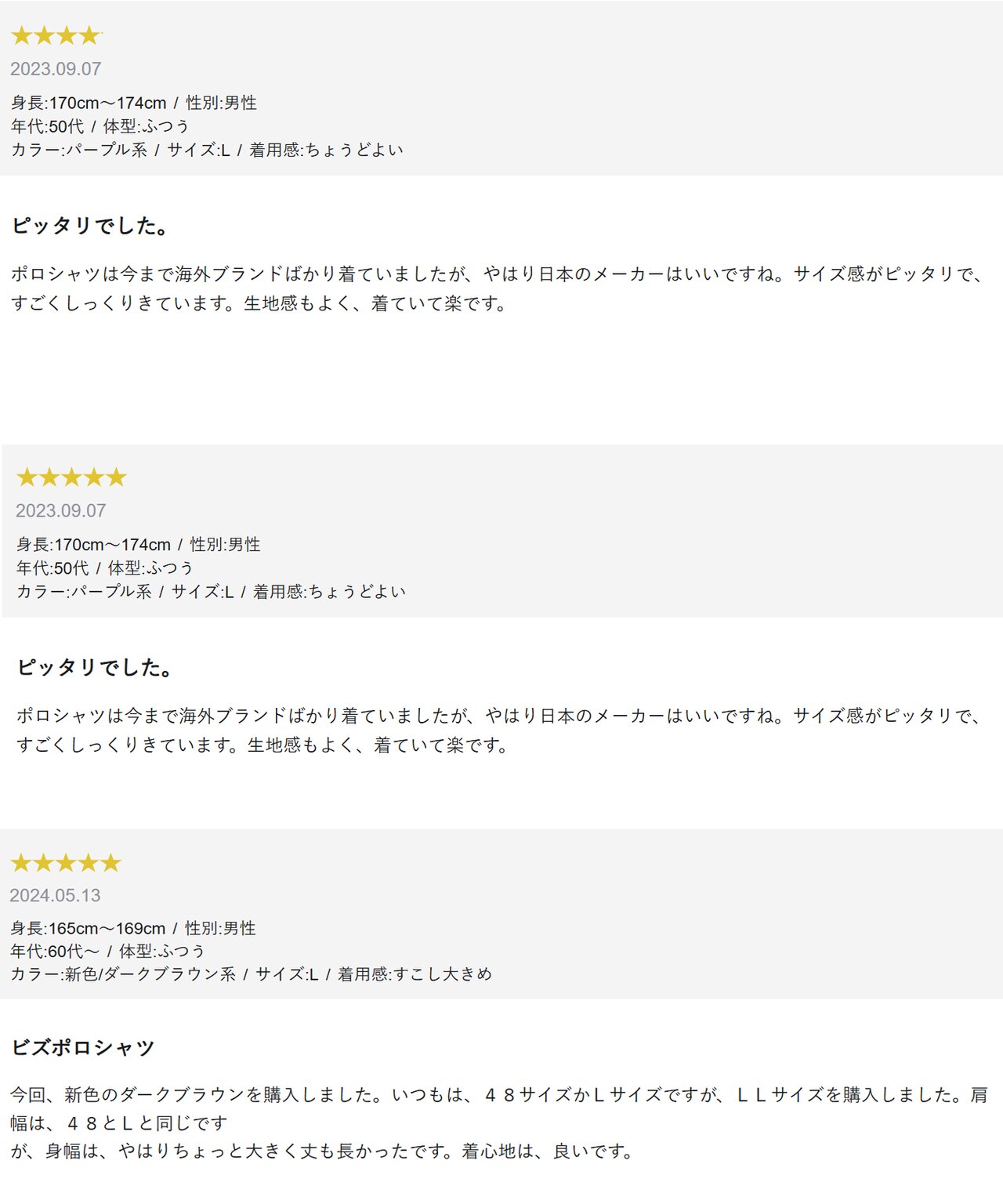
Task: Click the 2024.05.13 review date
Action: click(55, 895)
